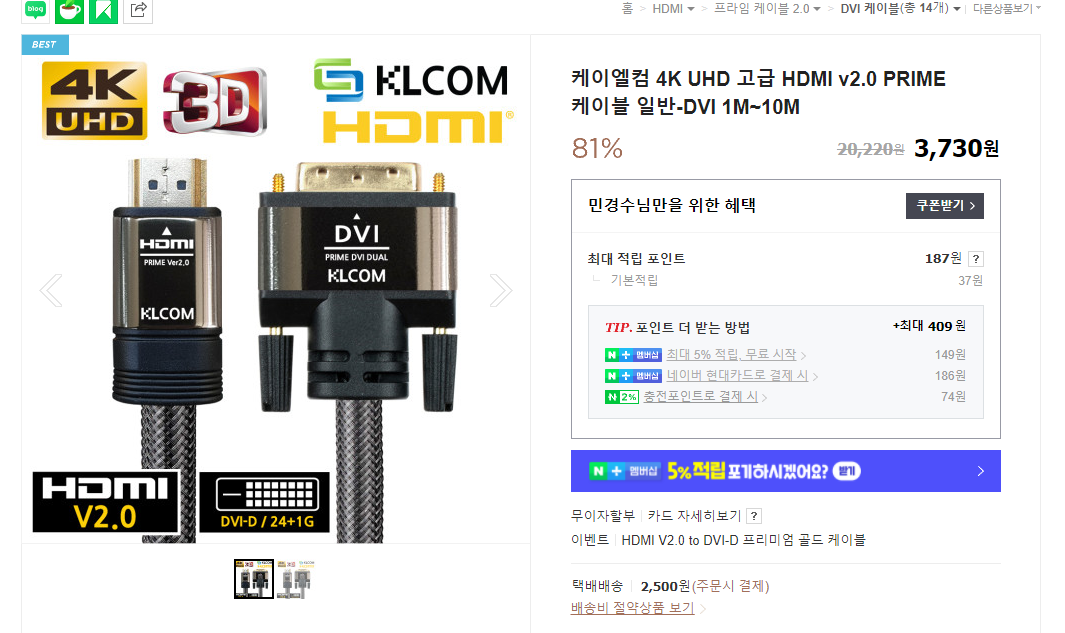Open DVI 케이블 category dropdown
Image resolution: width=1065 pixels, height=633 pixels.
(900, 9)
